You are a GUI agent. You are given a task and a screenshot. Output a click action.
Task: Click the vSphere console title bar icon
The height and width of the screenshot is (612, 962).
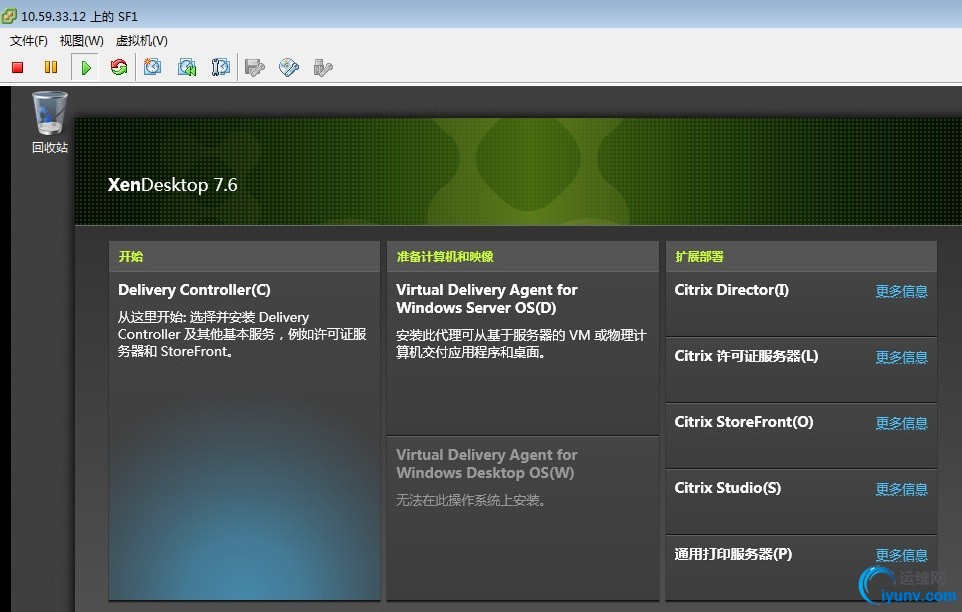(9, 16)
